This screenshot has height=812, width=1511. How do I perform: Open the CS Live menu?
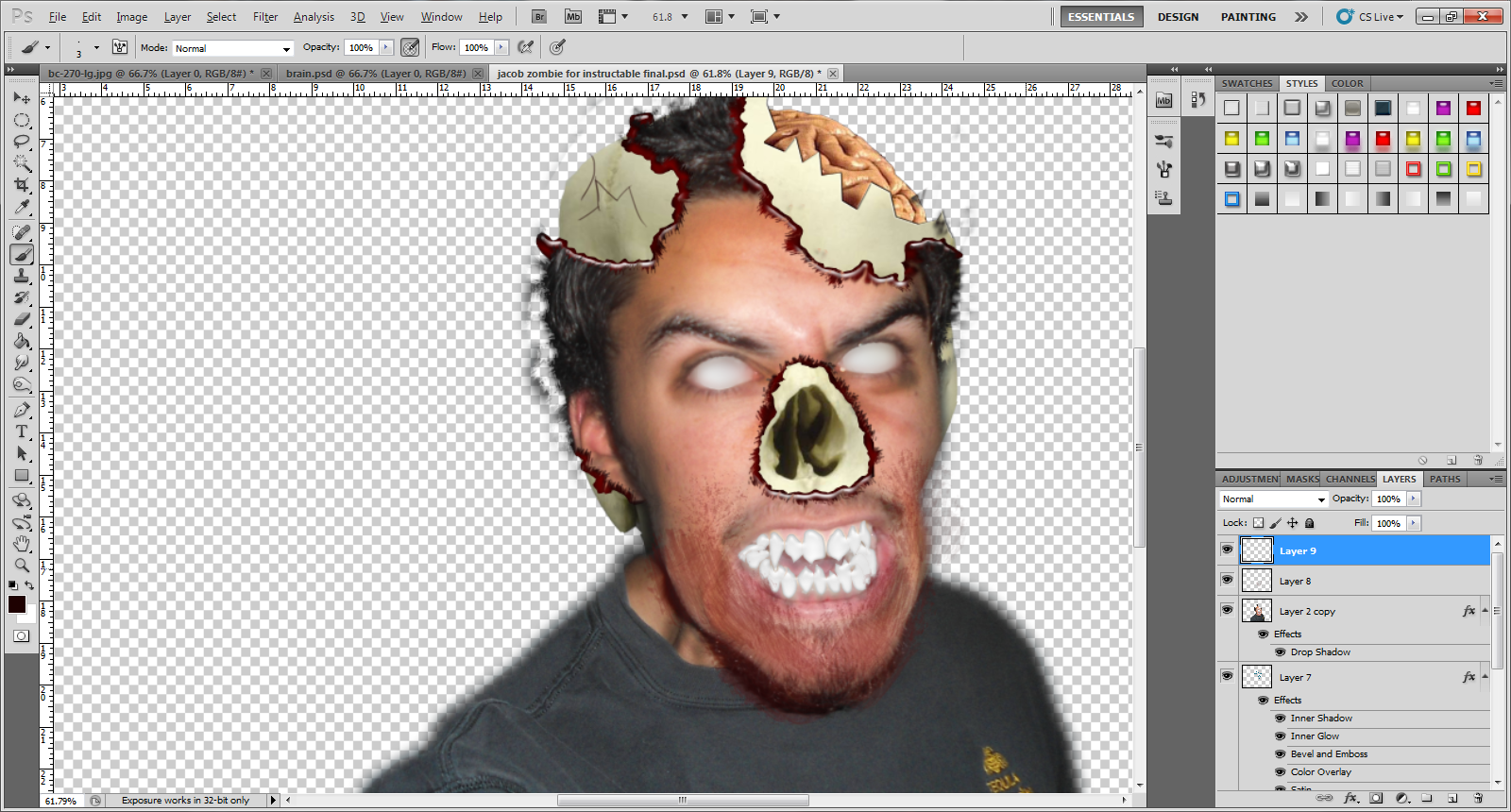pos(1371,17)
